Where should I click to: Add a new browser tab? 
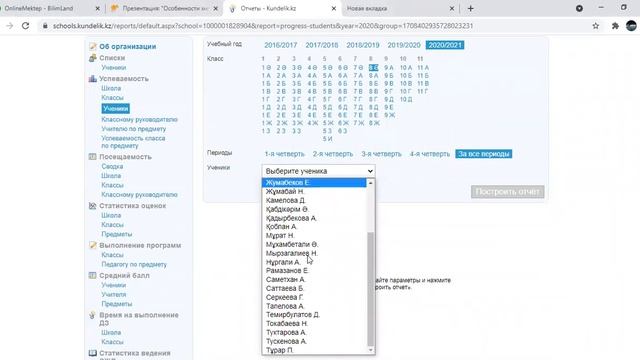click(x=471, y=8)
